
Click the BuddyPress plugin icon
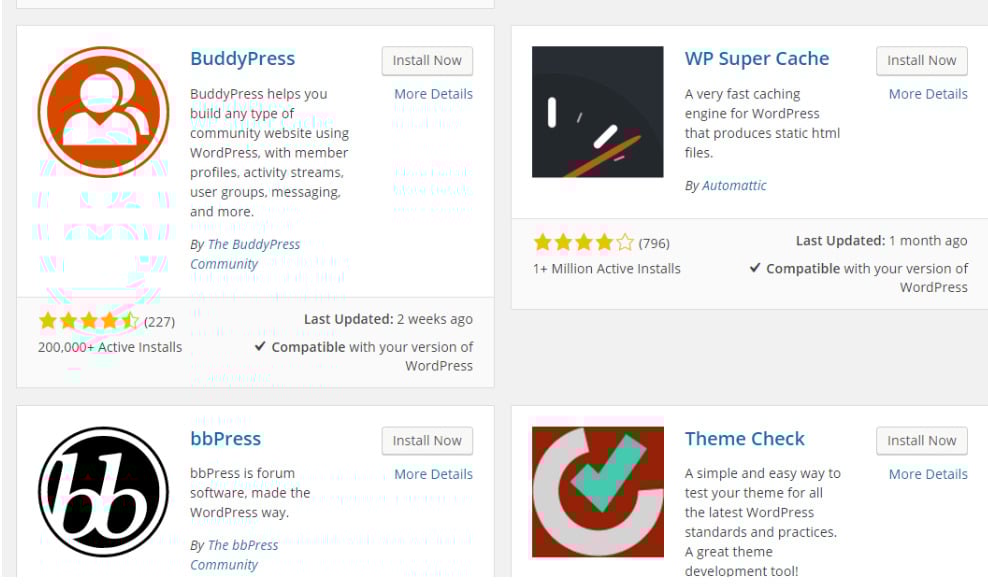[x=103, y=111]
